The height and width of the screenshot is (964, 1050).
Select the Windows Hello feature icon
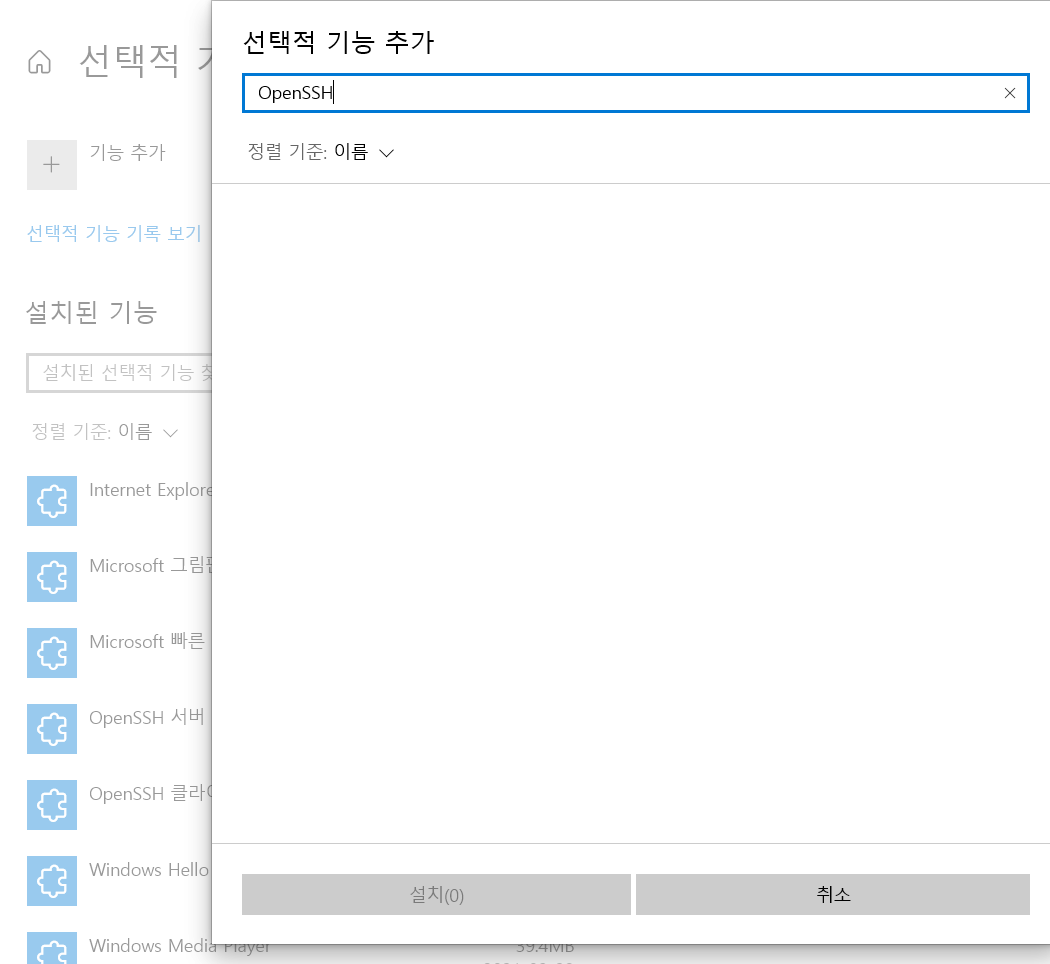[x=52, y=881]
